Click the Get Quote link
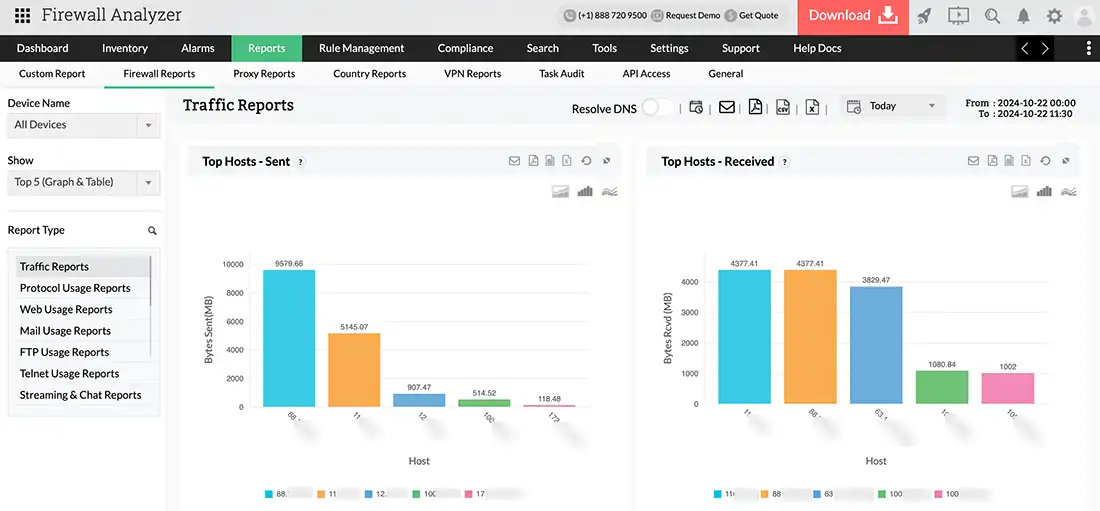Screen dimensions: 1100x511 click(x=752, y=15)
